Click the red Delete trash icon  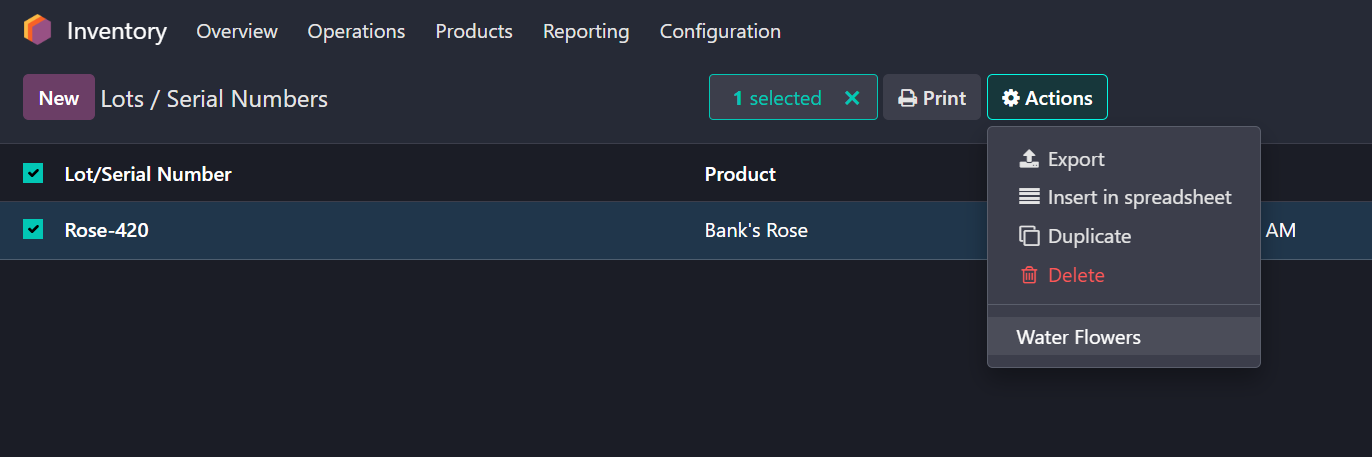tap(1029, 275)
